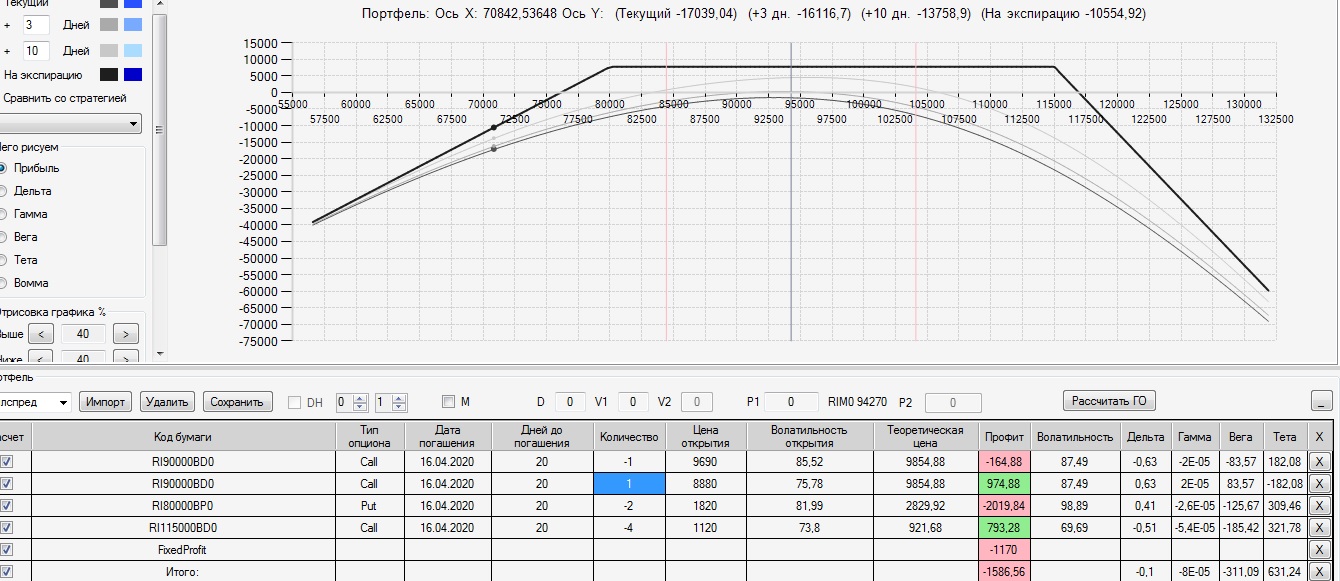Screen dimensions: 1340x581
Task: Collapse portfolio panel with underscore button
Action: pyautogui.click(x=1321, y=402)
